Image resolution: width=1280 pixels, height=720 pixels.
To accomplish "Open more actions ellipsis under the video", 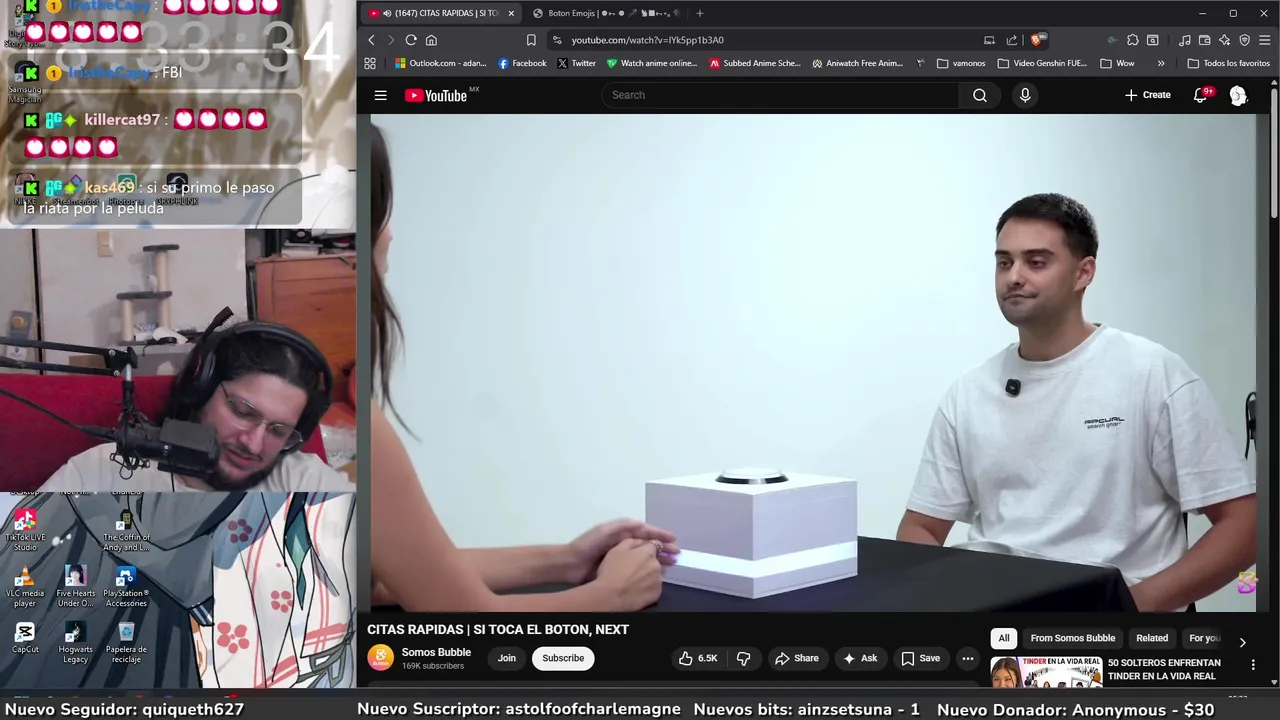I will 967,658.
